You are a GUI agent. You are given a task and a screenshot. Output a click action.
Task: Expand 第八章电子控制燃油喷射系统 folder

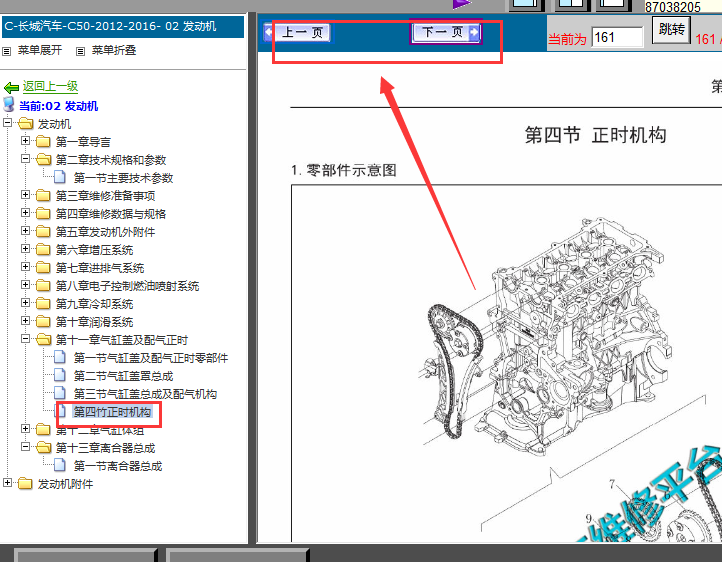[25, 284]
